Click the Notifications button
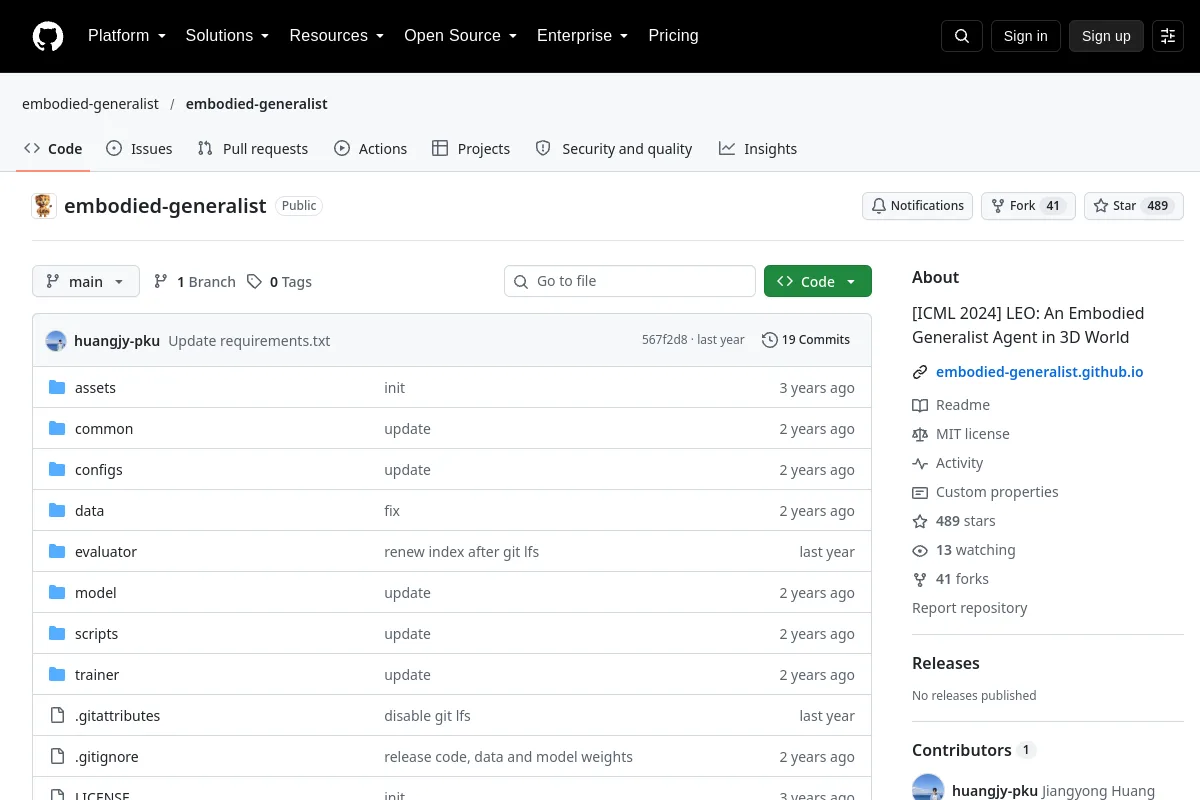The width and height of the screenshot is (1200, 800). [x=917, y=206]
